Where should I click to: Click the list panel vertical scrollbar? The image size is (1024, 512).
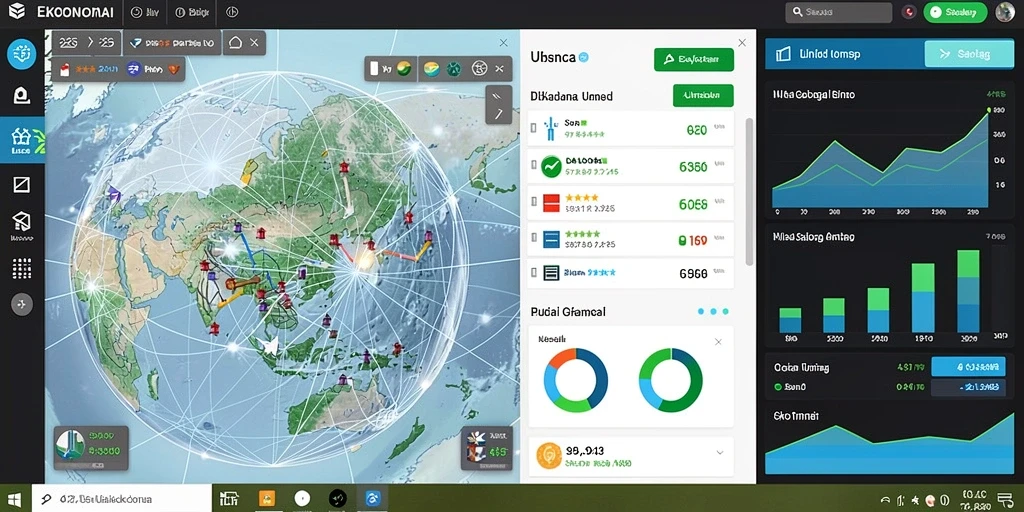(749, 191)
